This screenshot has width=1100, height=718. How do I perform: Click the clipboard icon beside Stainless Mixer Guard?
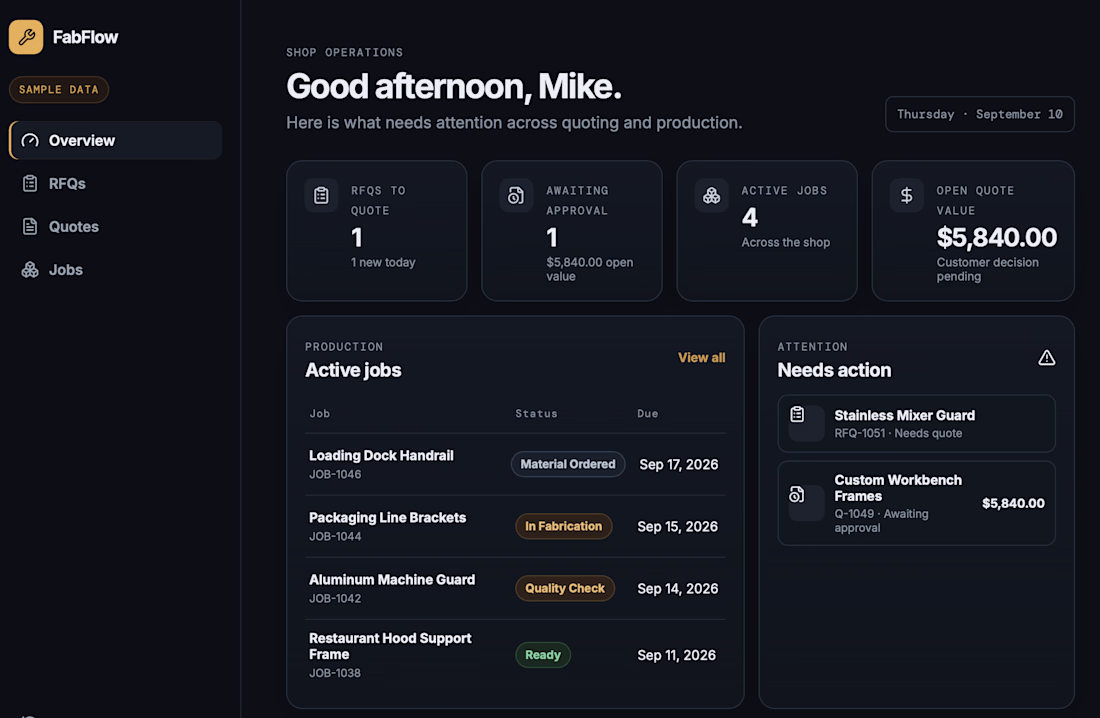click(798, 415)
